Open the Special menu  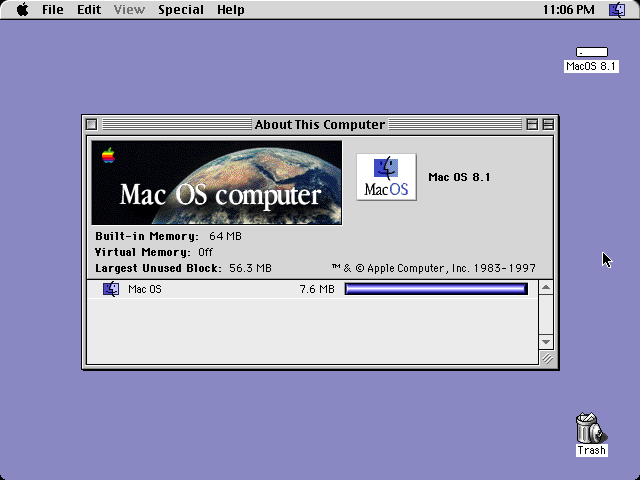[x=181, y=9]
